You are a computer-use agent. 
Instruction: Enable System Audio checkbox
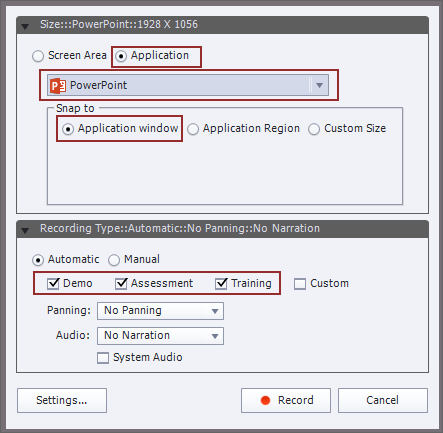click(x=103, y=358)
